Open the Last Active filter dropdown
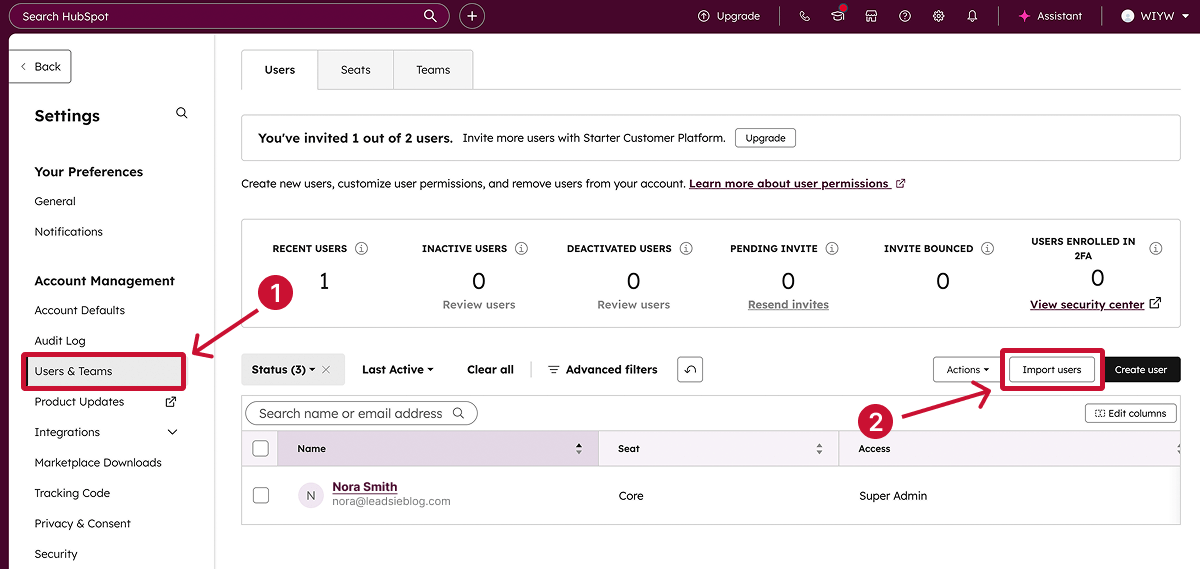Screen dimensions: 1200x569 (x=398, y=370)
